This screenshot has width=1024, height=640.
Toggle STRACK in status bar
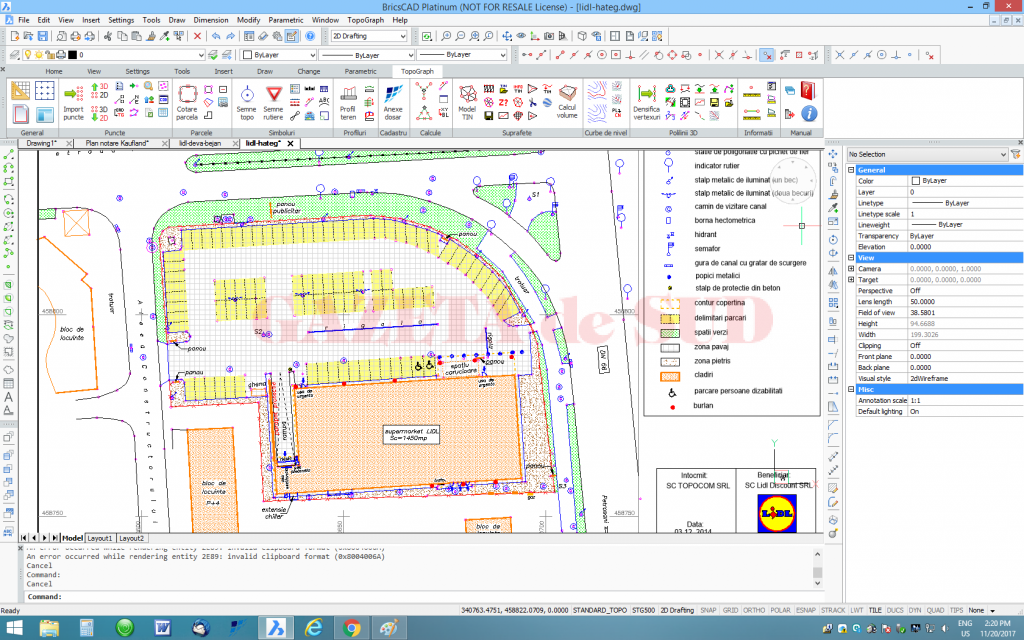(x=833, y=610)
